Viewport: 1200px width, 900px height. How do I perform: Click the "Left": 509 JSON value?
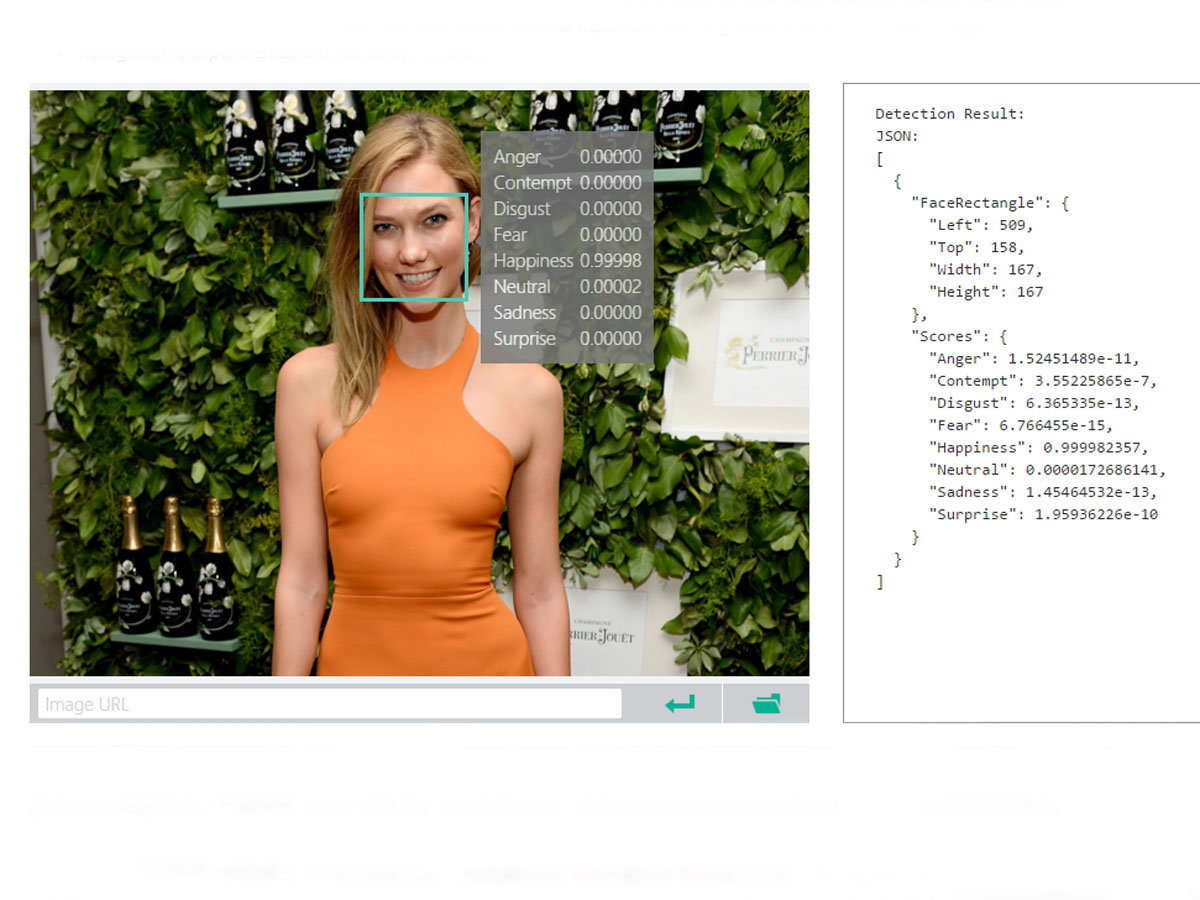981,225
